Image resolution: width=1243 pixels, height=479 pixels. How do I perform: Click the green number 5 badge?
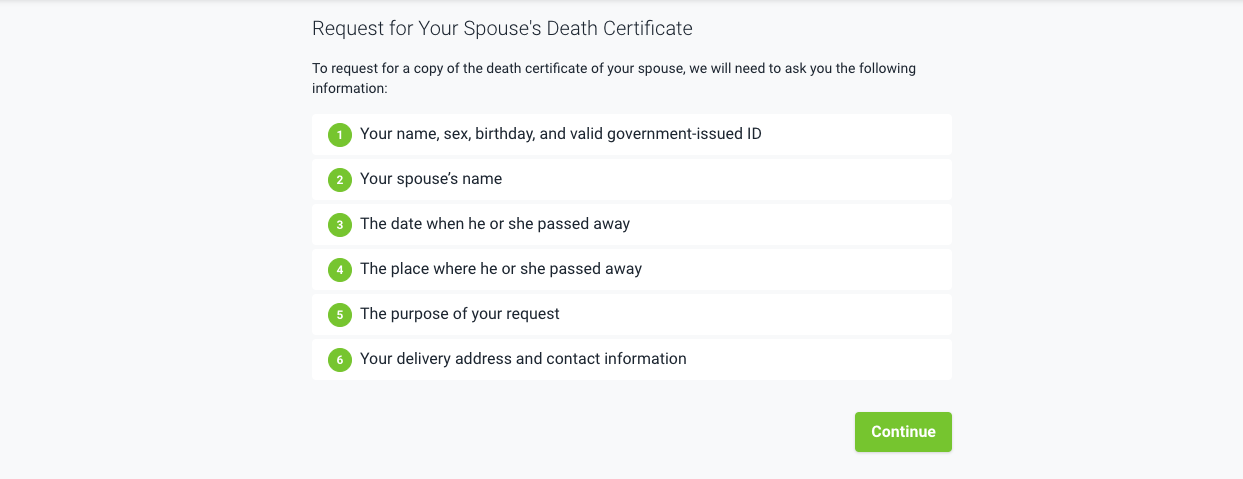(x=340, y=315)
